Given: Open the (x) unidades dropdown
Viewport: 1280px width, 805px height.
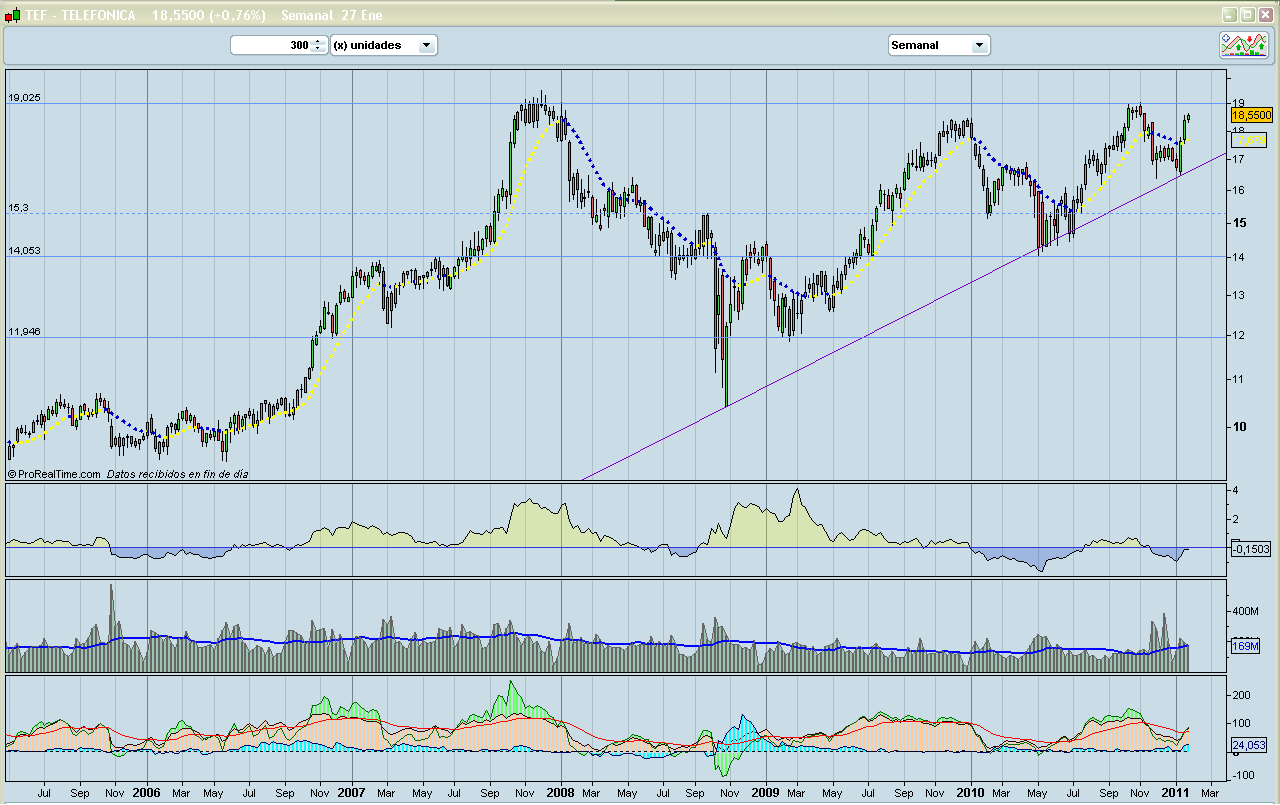Looking at the screenshot, I should pos(384,45).
